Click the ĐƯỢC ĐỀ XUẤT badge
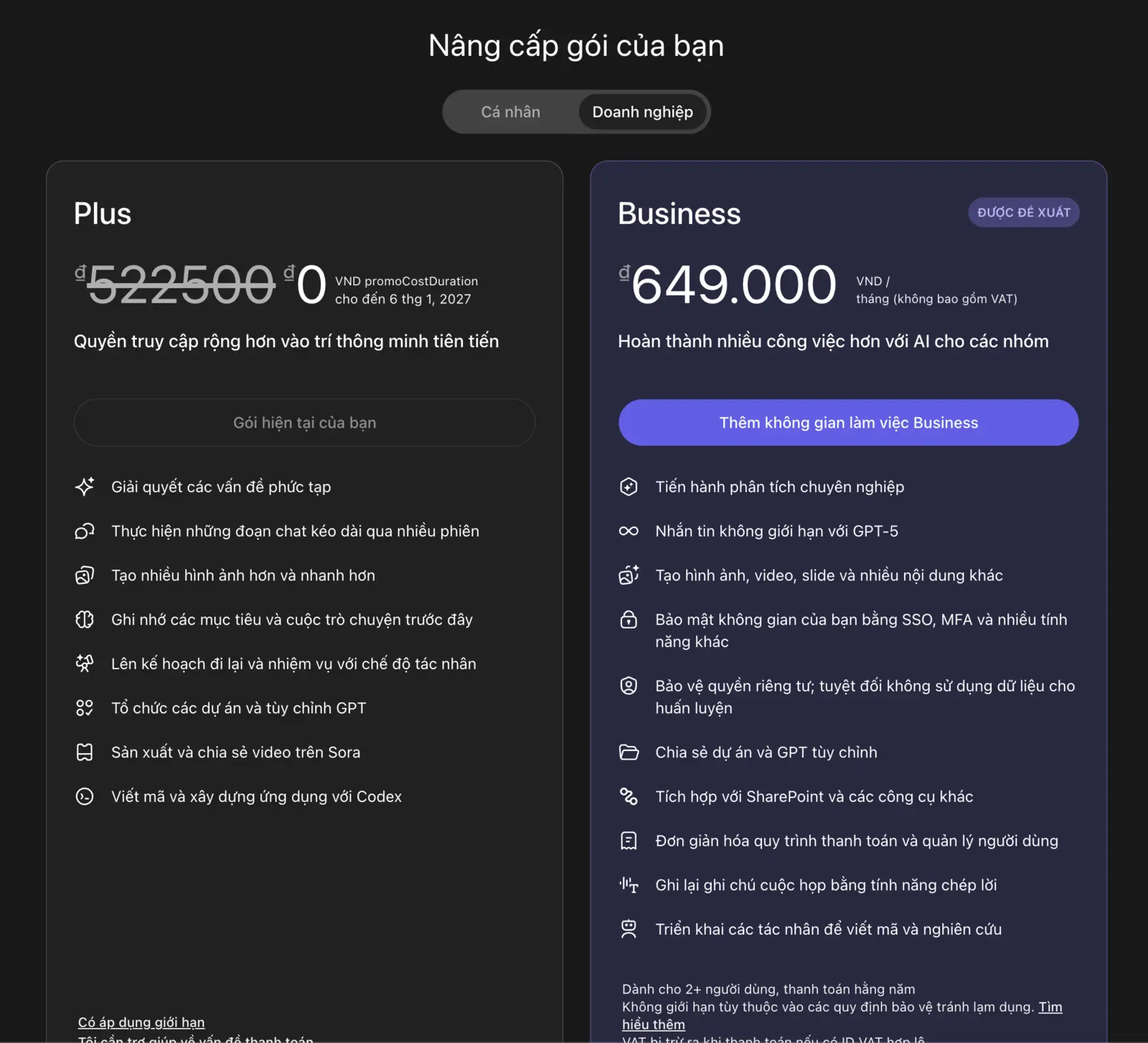This screenshot has width=1148, height=1043. (x=1023, y=212)
